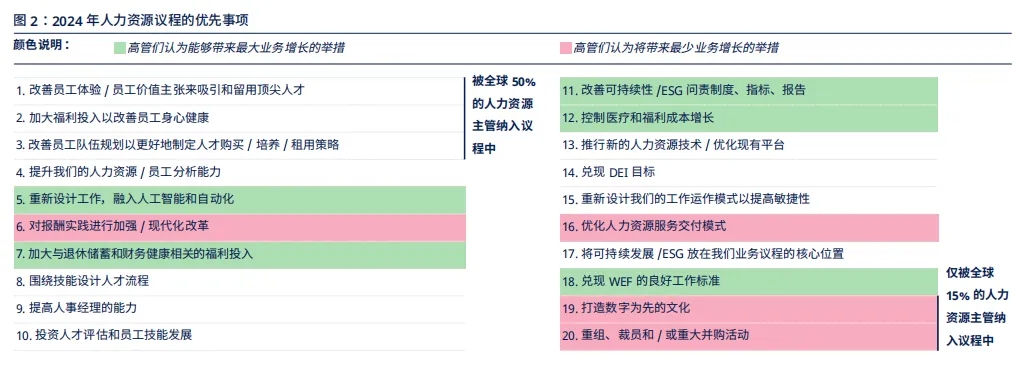Click the pink legend color swatch
The image size is (1028, 367).
point(566,48)
